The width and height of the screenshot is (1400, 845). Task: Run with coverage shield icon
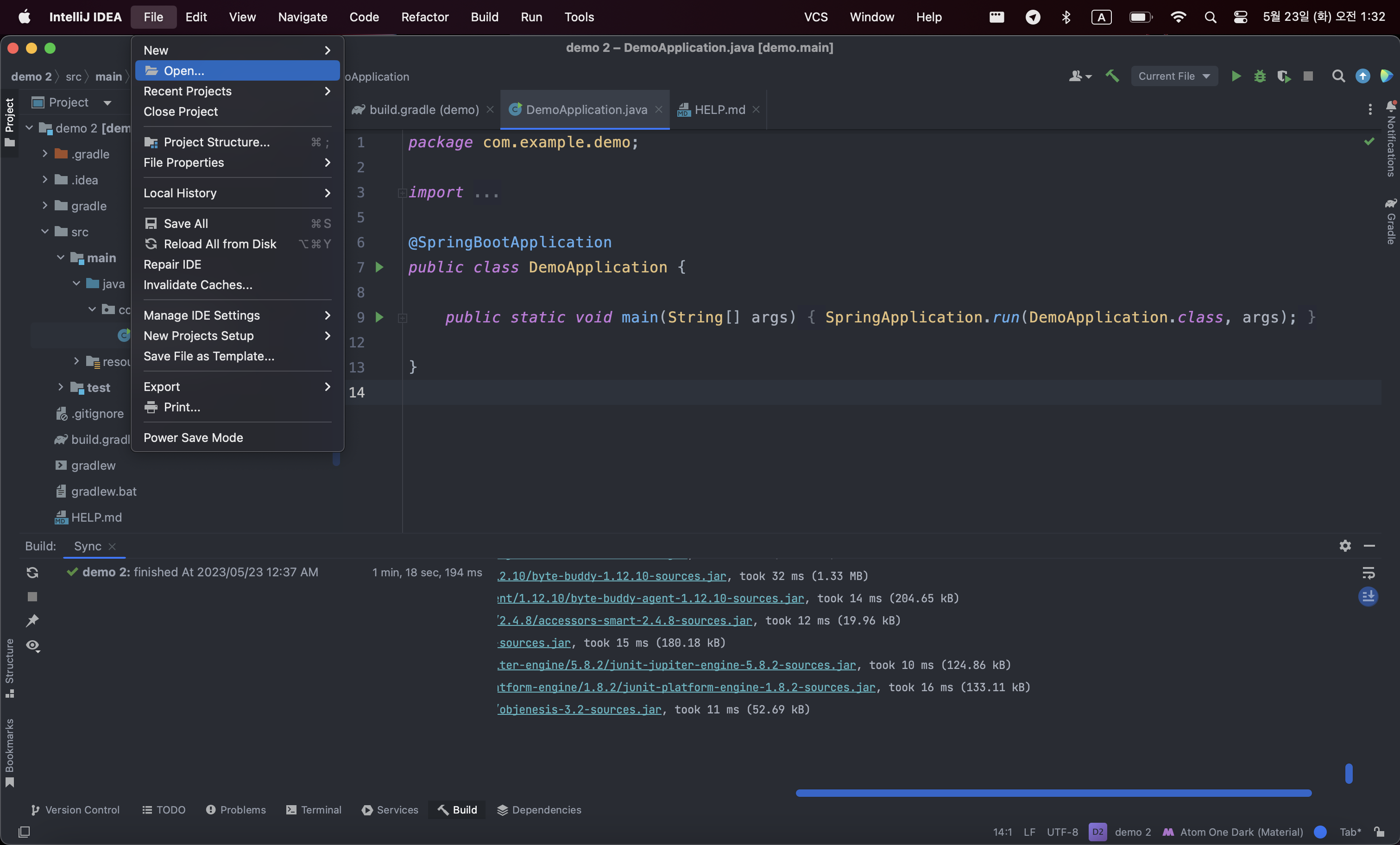pos(1284,76)
